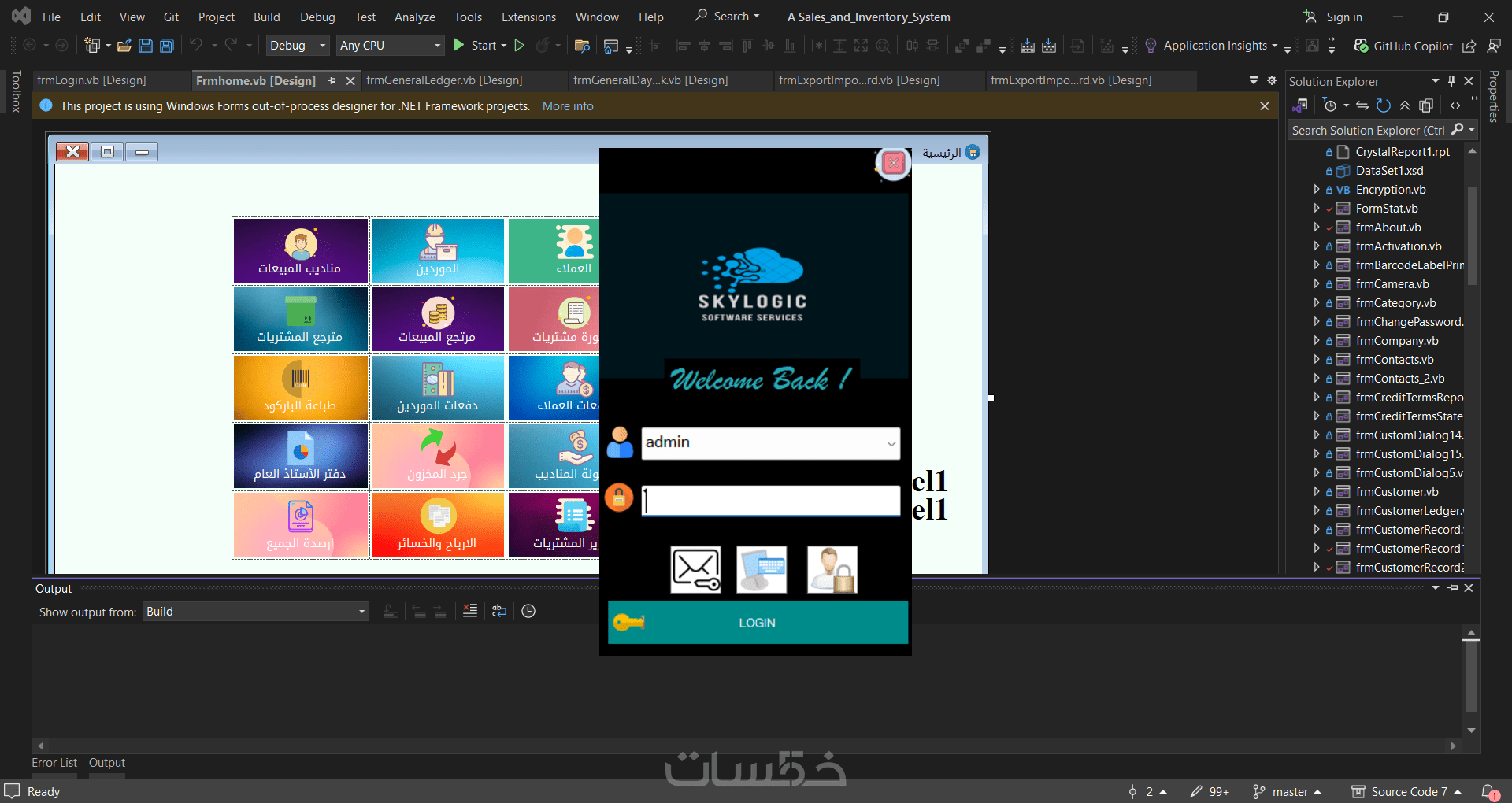
Task: Start debugging with the green Start button
Action: (x=479, y=46)
